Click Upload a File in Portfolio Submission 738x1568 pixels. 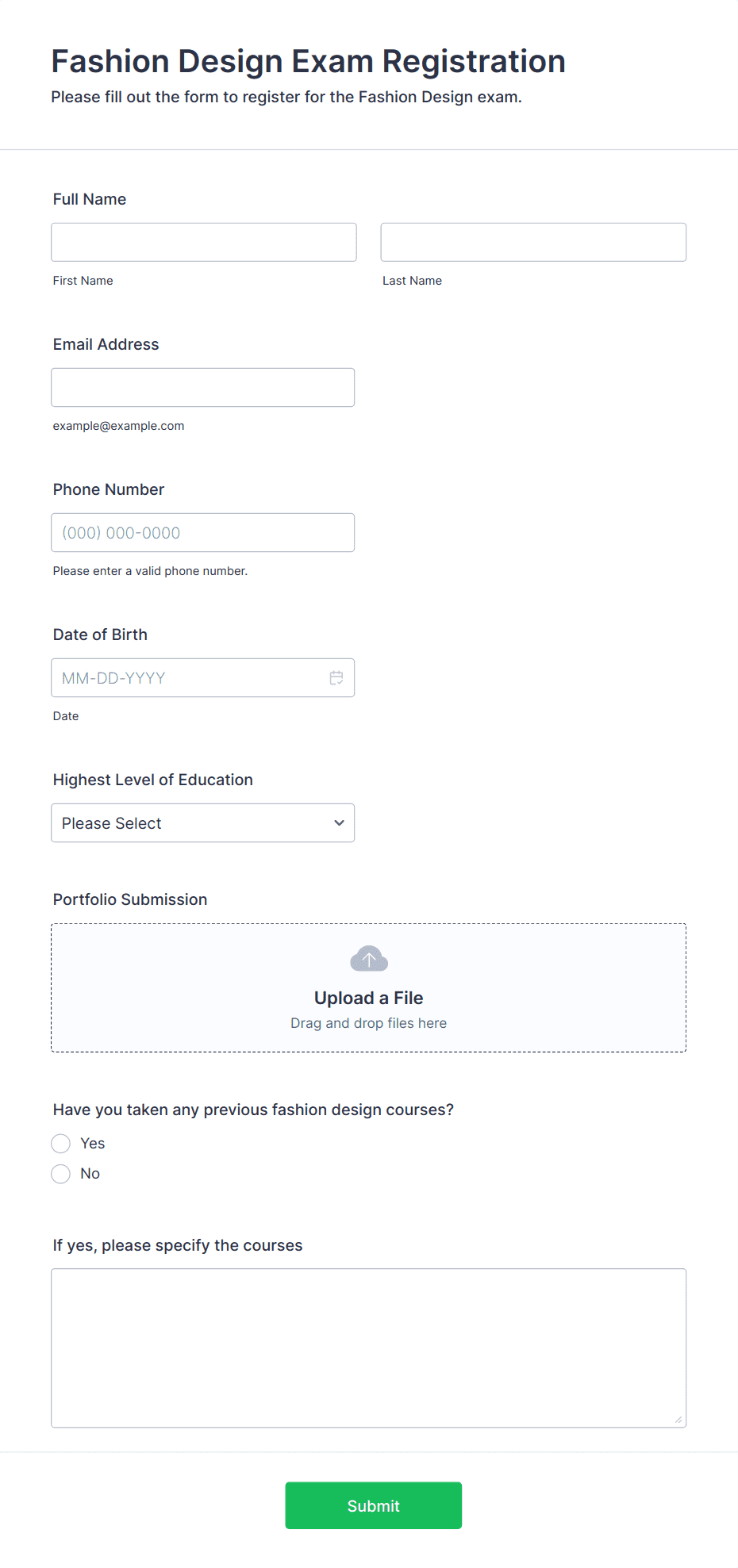[x=368, y=997]
